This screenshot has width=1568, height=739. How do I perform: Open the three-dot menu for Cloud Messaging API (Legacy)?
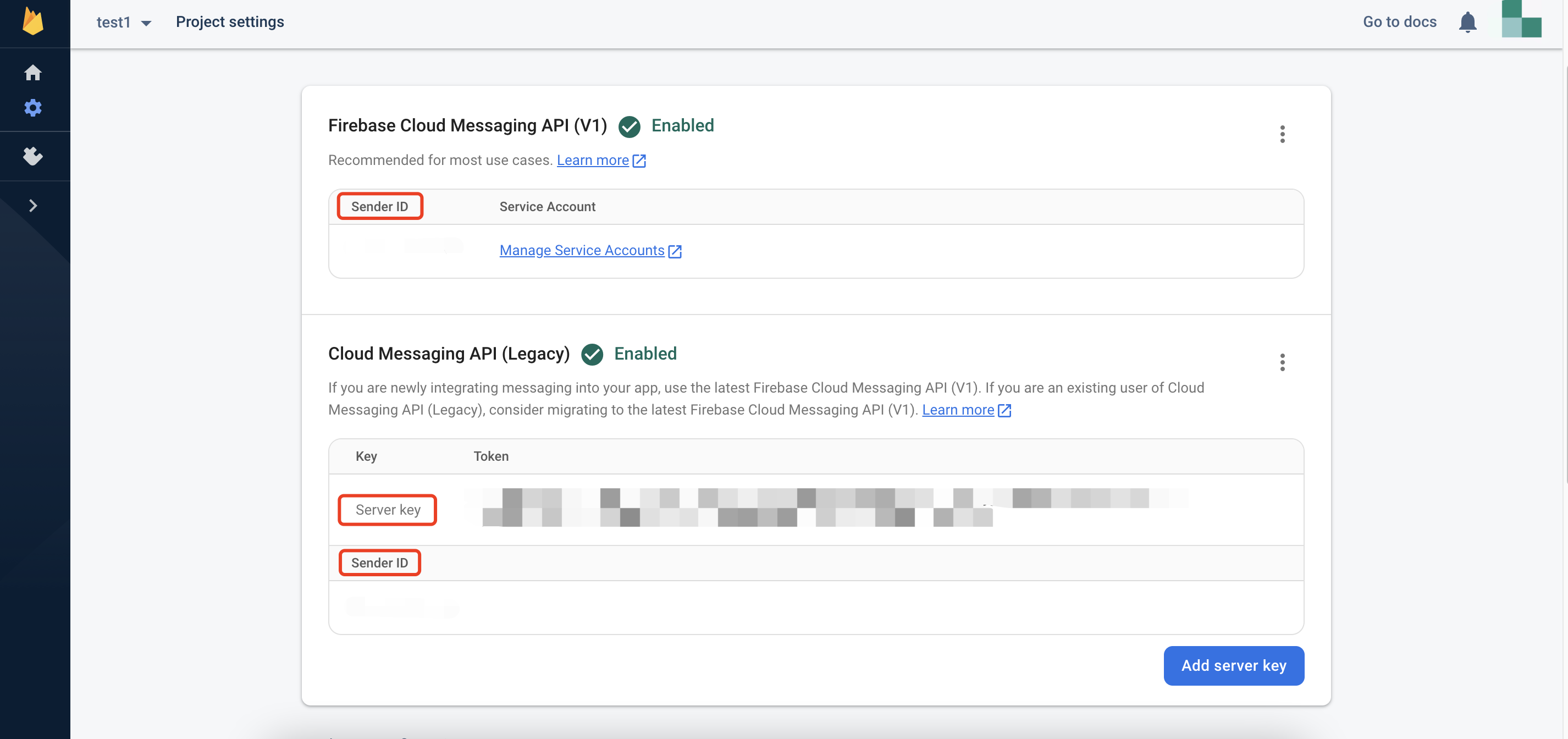(1282, 362)
